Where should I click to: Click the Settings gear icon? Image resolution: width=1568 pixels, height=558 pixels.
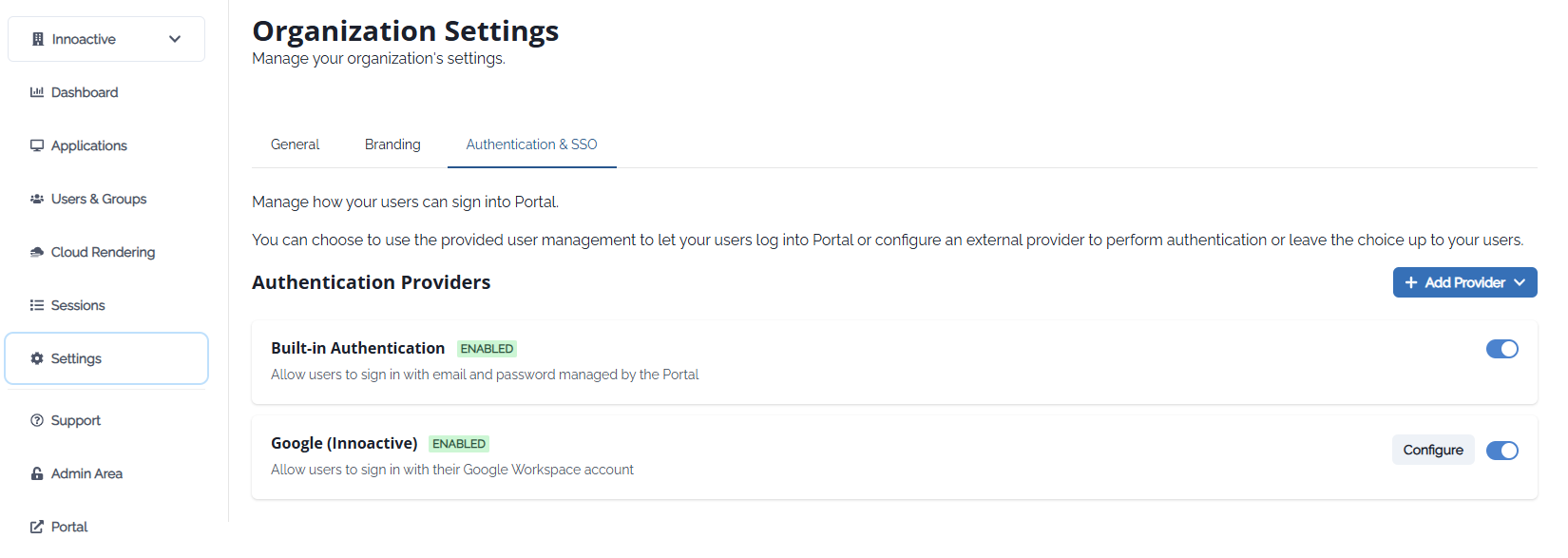[x=37, y=358]
